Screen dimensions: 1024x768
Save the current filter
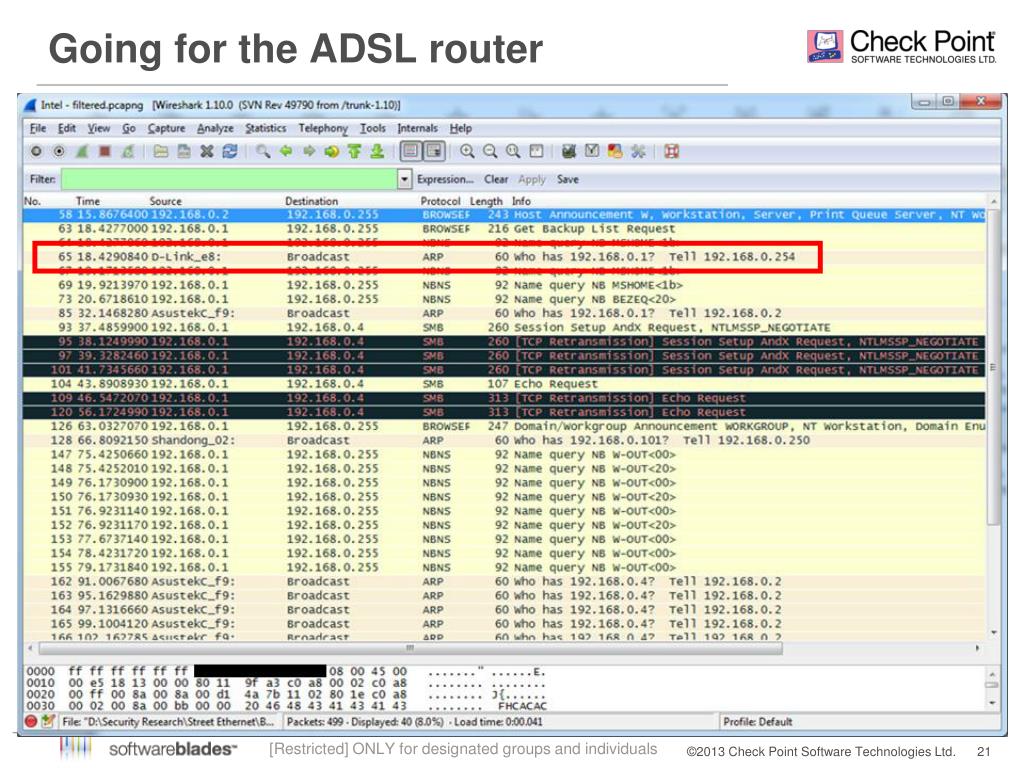point(568,179)
